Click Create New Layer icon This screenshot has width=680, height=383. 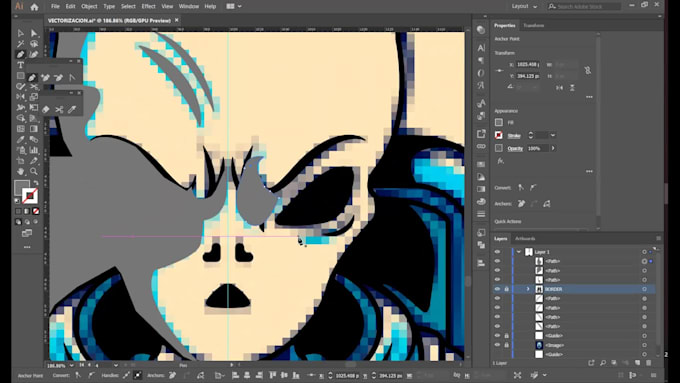637,363
